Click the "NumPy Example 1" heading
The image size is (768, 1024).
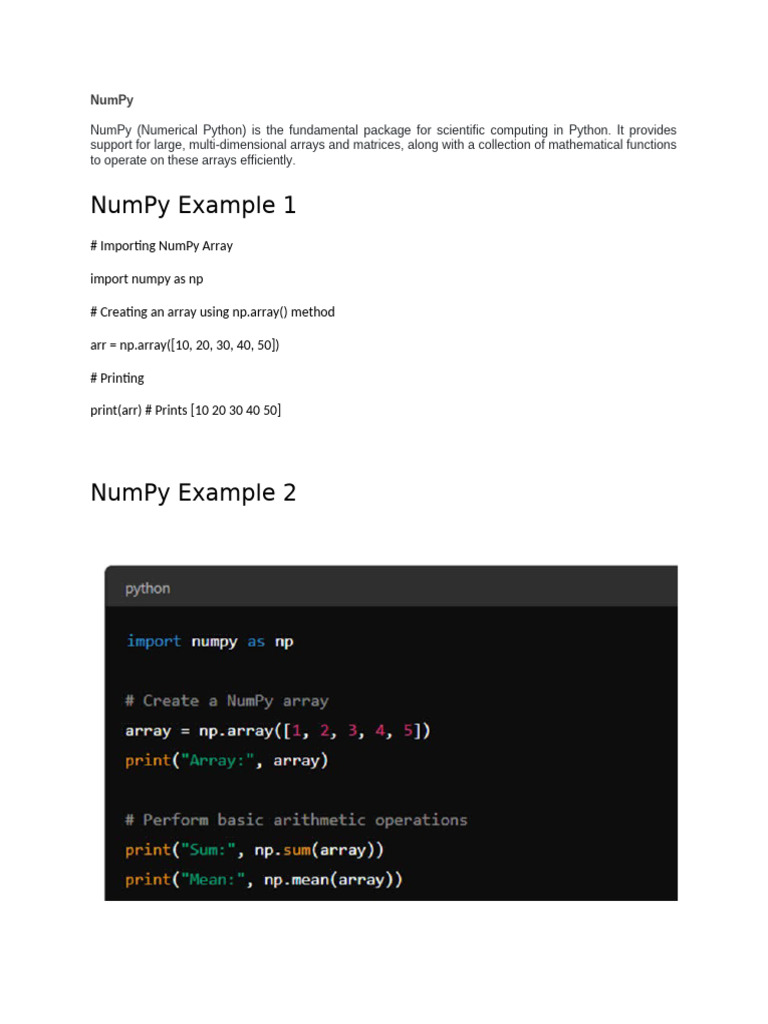point(193,205)
